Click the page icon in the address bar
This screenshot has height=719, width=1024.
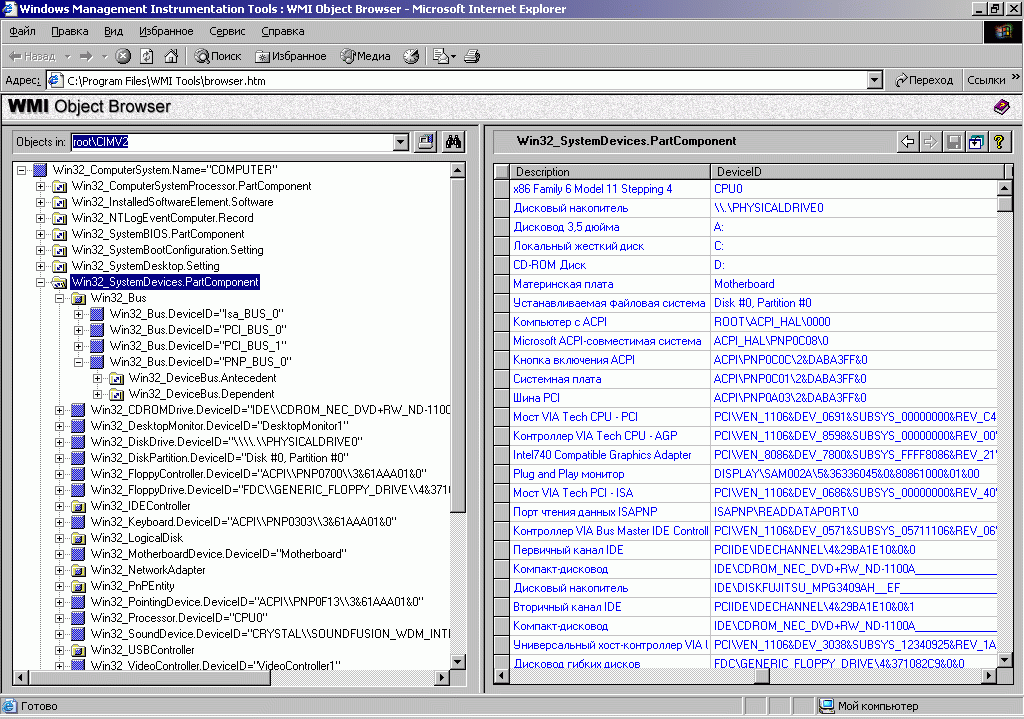point(56,80)
